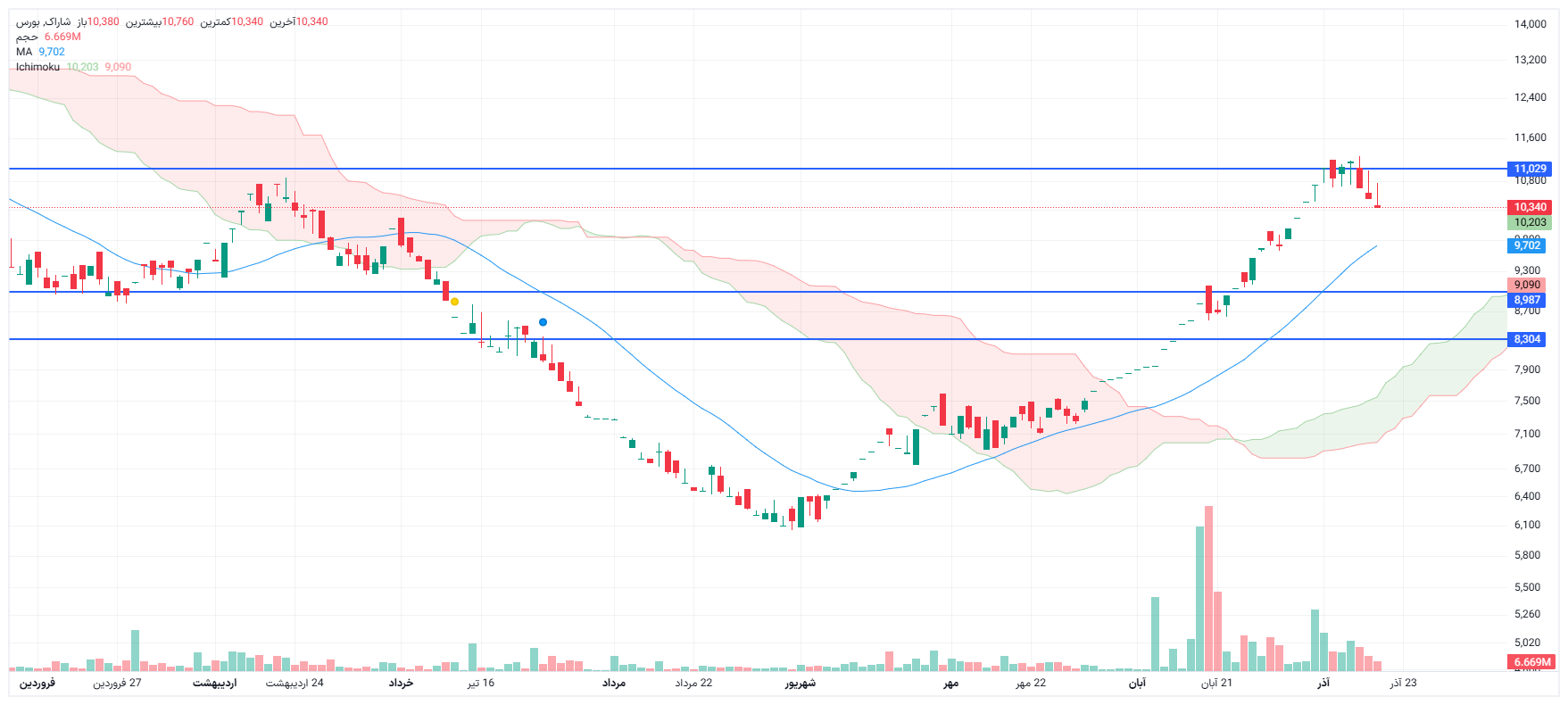Click the blue dot marker on the chart
Viewport: 1568px width, 705px height.
pyautogui.click(x=543, y=322)
